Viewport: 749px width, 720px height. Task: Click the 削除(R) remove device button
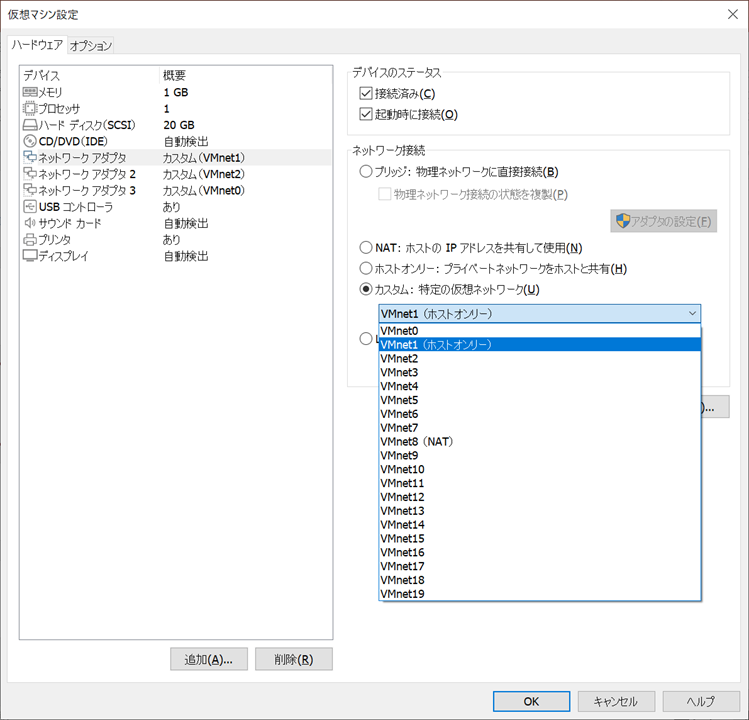tap(294, 659)
